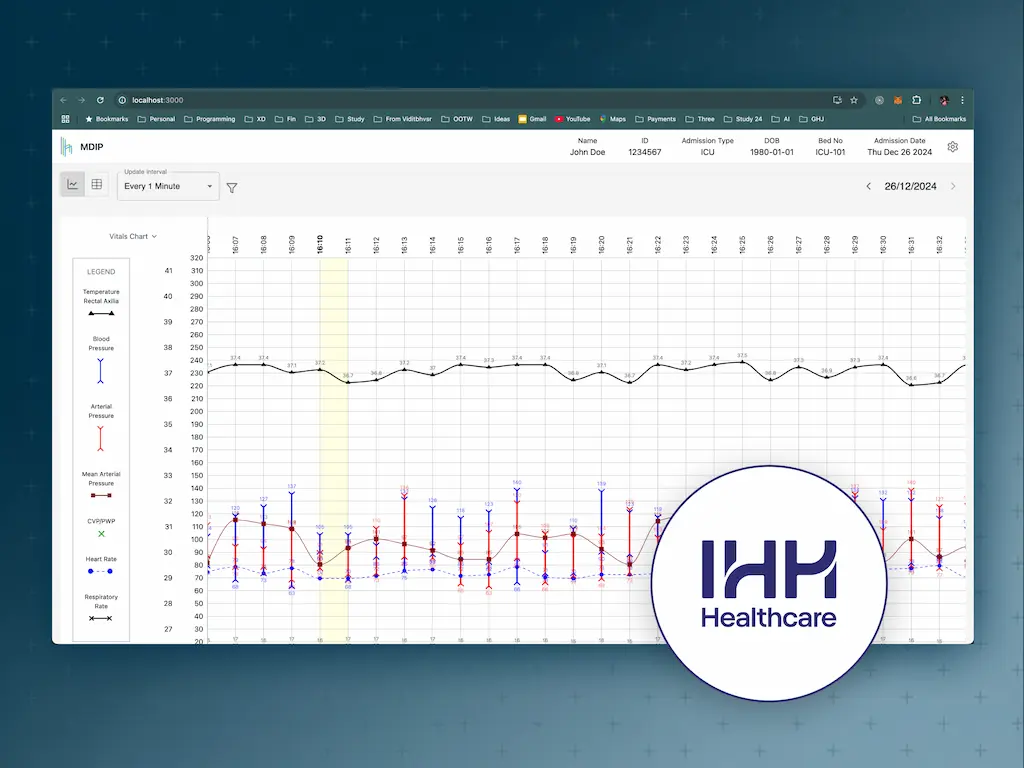Switch to the line chart view
This screenshot has height=768, width=1024.
[72, 185]
